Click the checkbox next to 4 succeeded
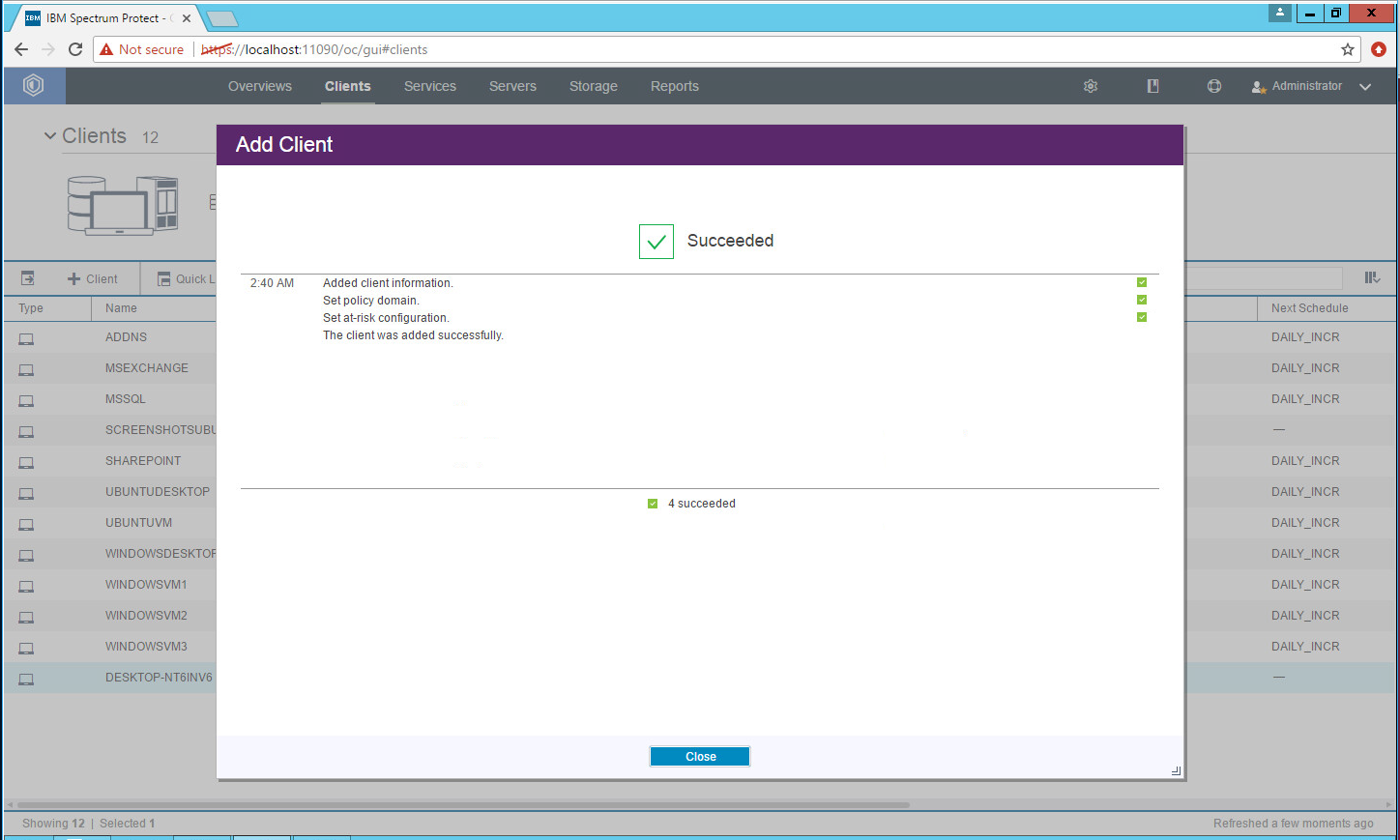 point(653,504)
